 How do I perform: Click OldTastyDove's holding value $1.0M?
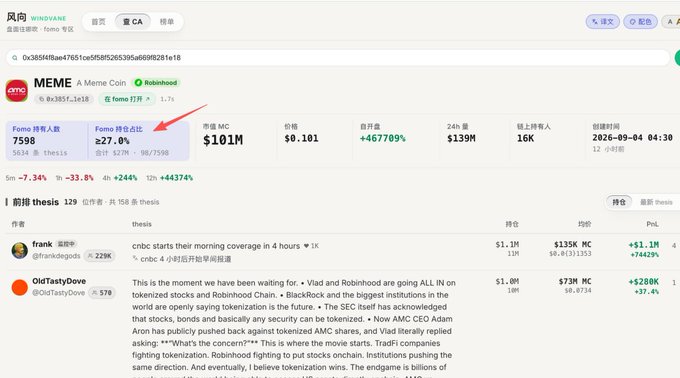coord(507,281)
